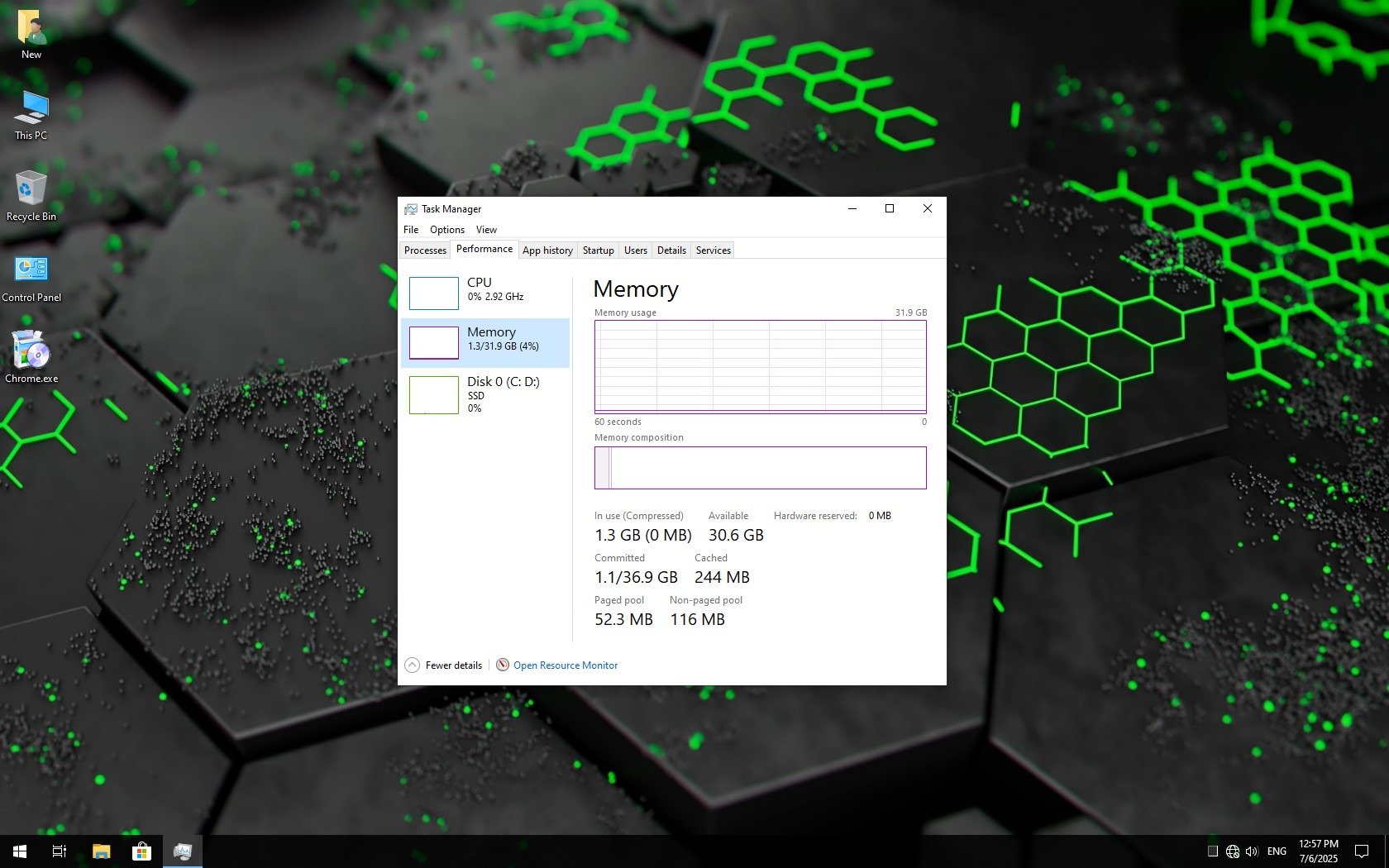The width and height of the screenshot is (1389, 868).
Task: Click the Committed value 1.1/36.9 GB
Action: tap(636, 577)
